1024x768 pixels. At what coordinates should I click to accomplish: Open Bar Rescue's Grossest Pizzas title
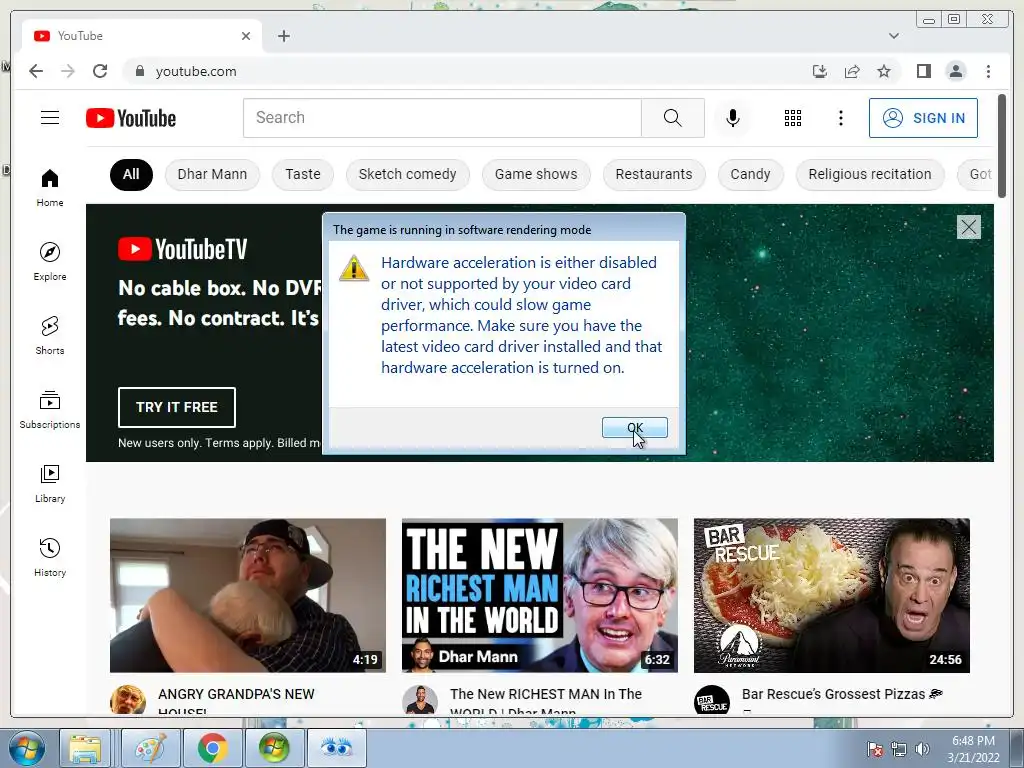(x=842, y=694)
